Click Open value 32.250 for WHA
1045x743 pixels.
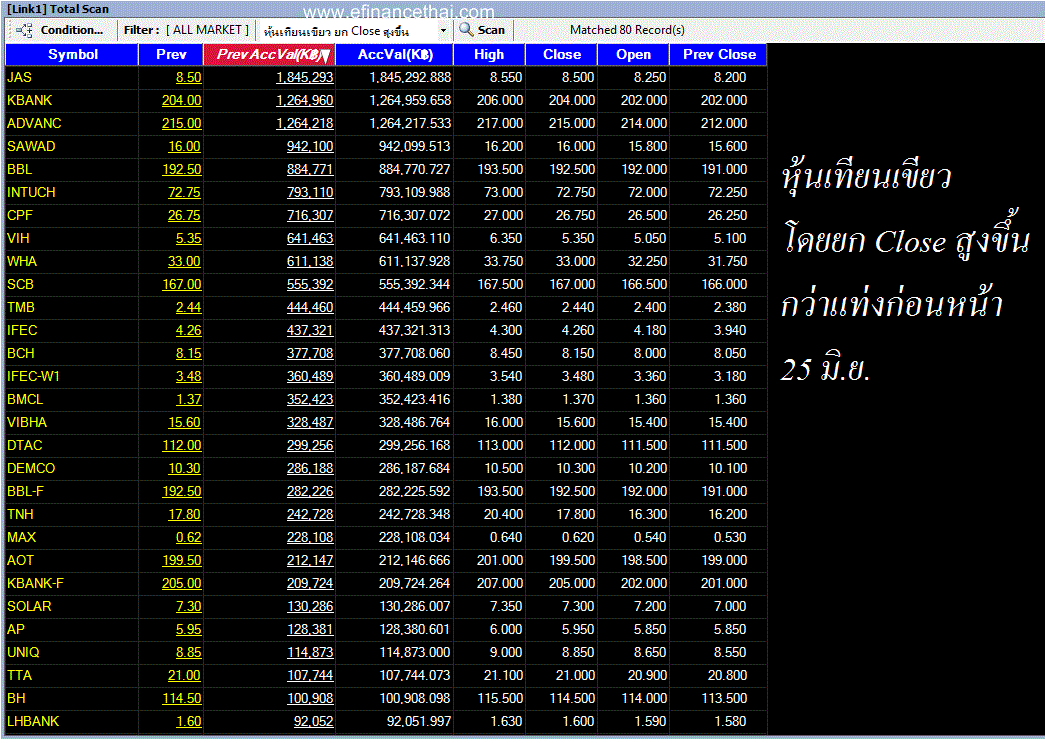tap(647, 261)
